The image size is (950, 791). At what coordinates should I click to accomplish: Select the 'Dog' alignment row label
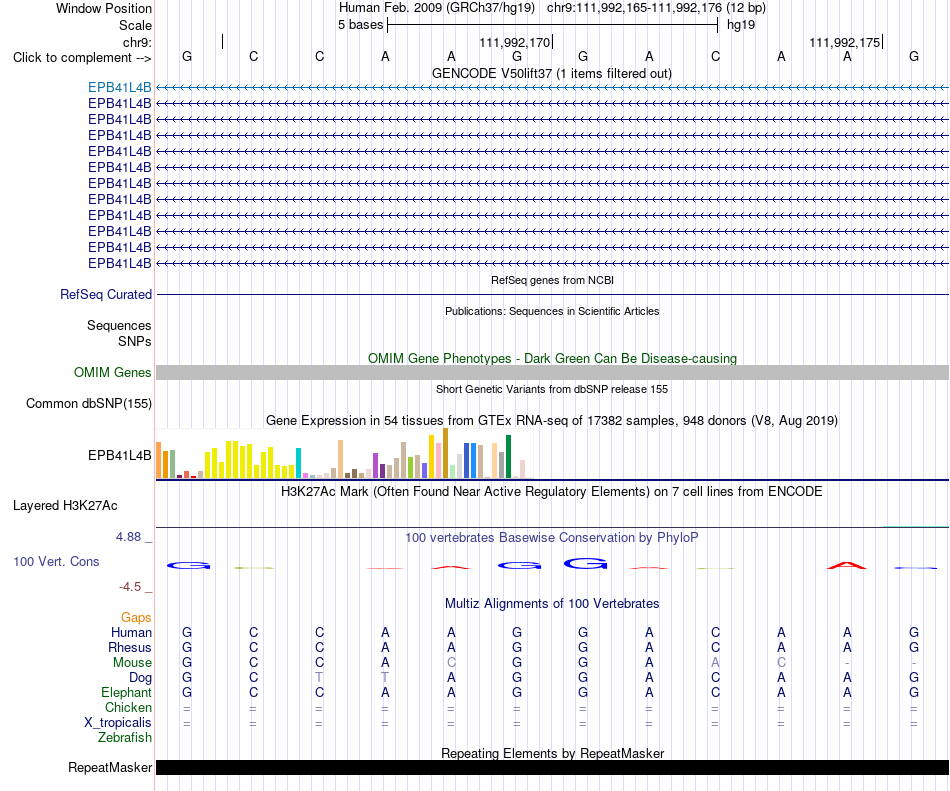[x=140, y=678]
